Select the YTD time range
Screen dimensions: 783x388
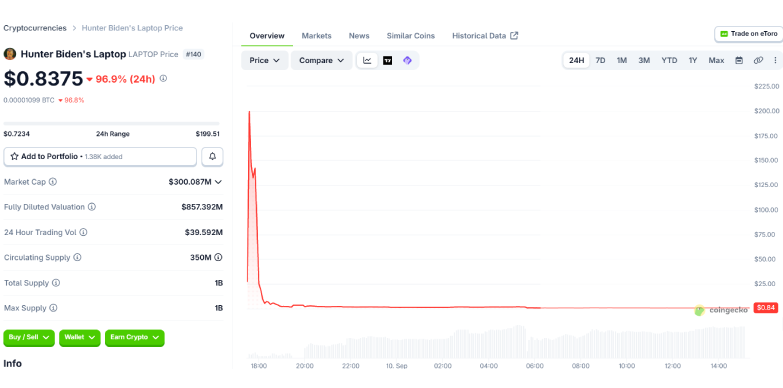pyautogui.click(x=669, y=60)
